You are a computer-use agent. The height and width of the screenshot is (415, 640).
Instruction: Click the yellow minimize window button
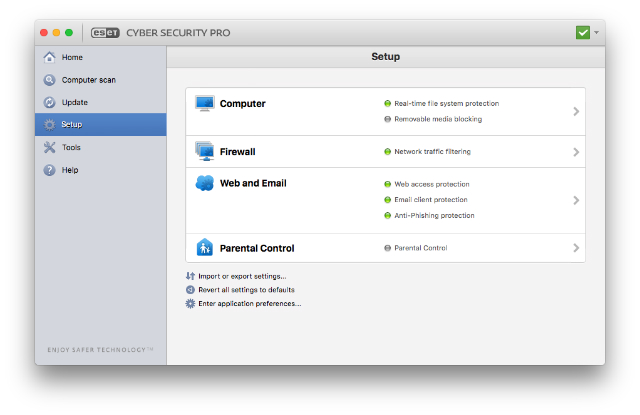pos(56,32)
